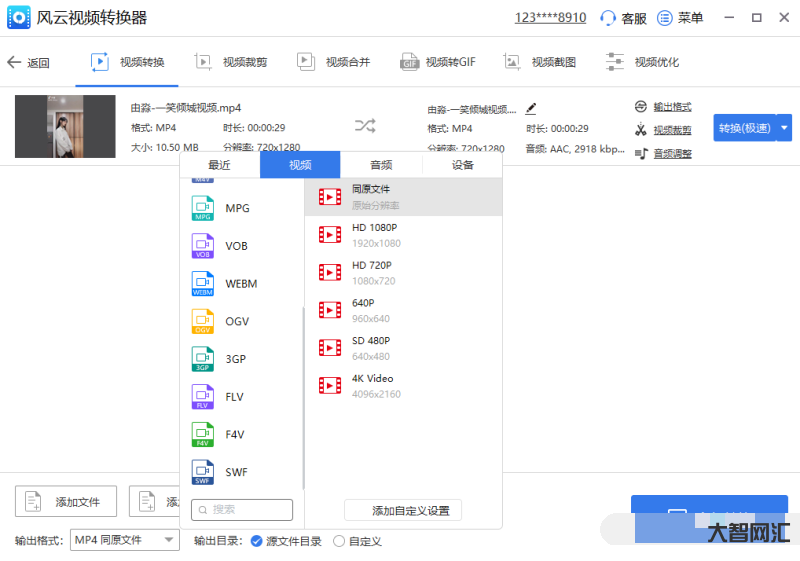Viewport: 800px width, 561px height.
Task: Select the 源文件目录 radio option
Action: 257,541
